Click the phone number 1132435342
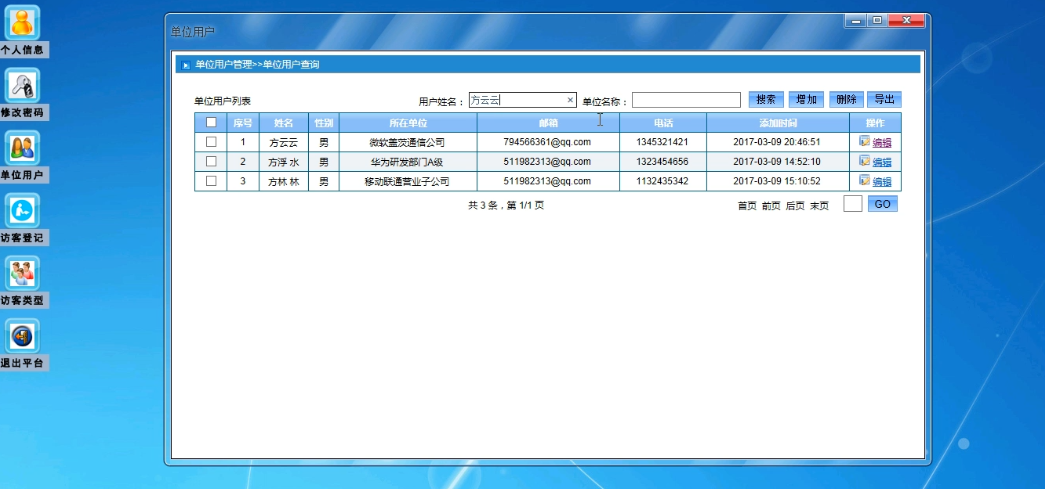This screenshot has width=1045, height=489. tap(662, 181)
